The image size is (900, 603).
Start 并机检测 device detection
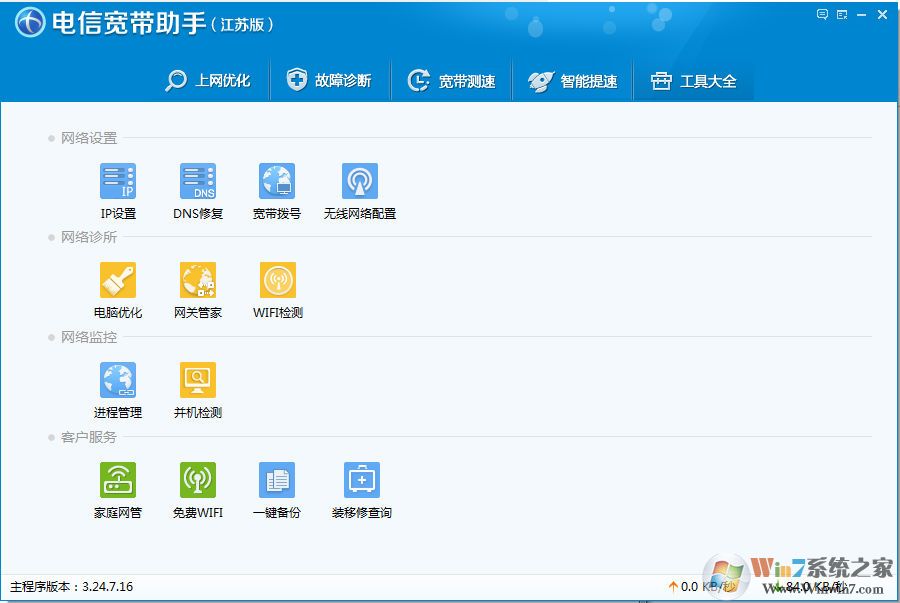click(197, 390)
